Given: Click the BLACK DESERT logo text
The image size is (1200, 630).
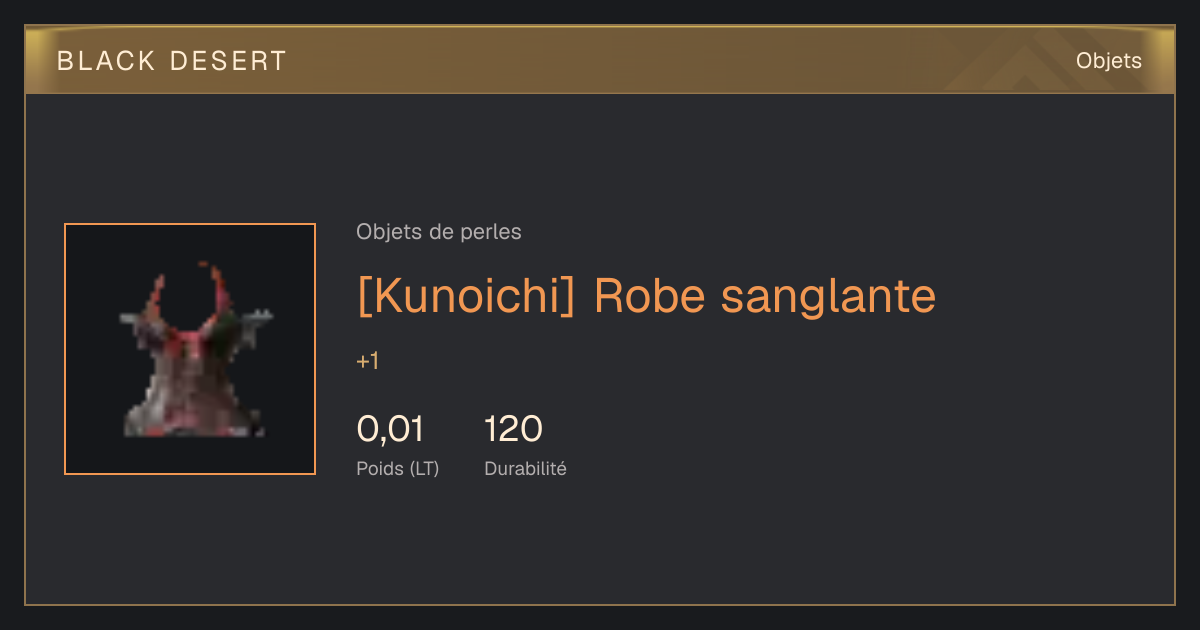Looking at the screenshot, I should coord(172,61).
